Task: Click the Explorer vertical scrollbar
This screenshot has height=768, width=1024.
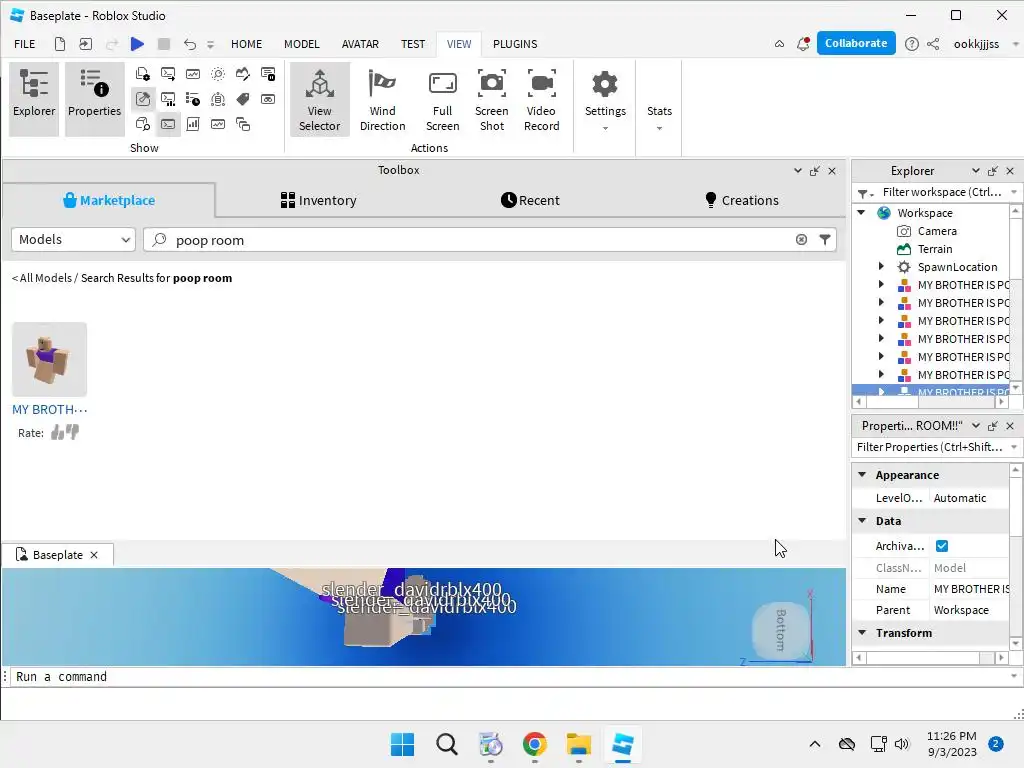Action: pyautogui.click(x=1015, y=299)
